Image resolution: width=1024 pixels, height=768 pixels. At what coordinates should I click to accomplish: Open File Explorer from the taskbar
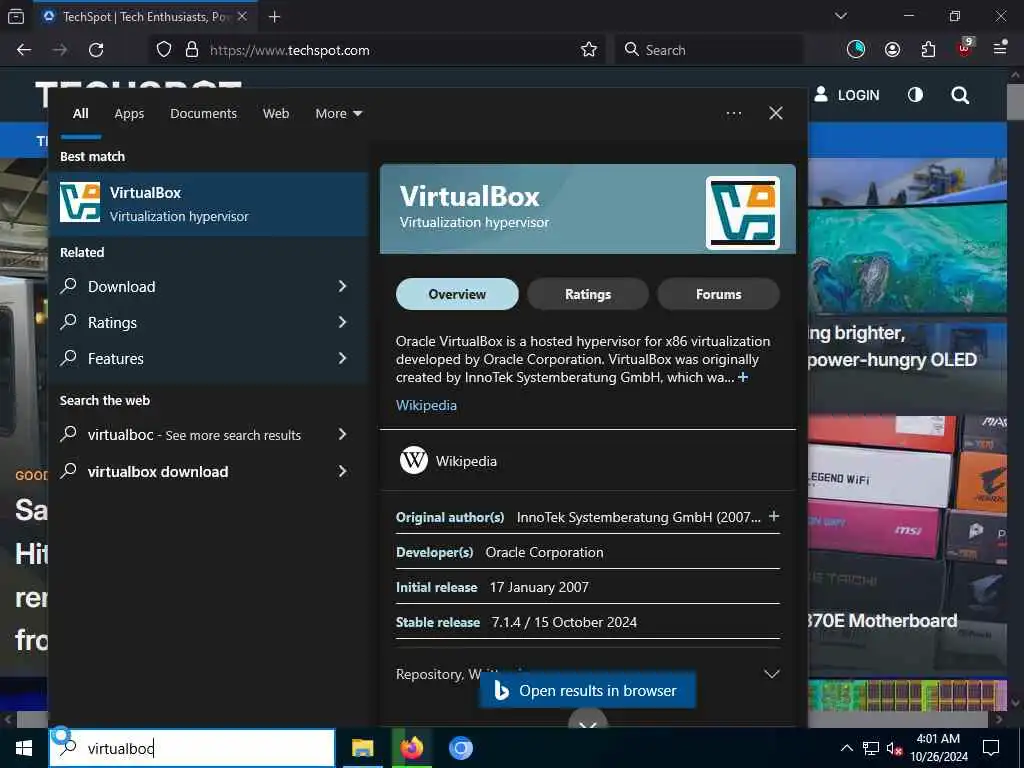click(362, 748)
